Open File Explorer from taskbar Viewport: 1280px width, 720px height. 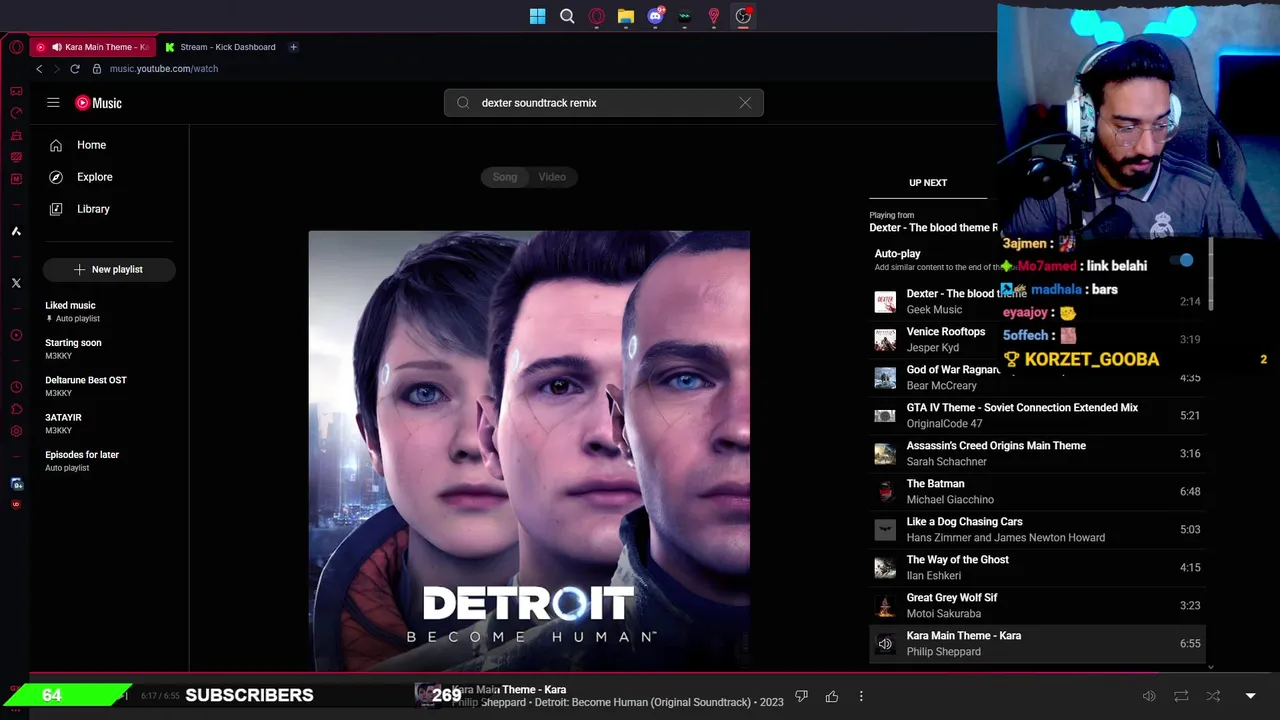pos(626,16)
